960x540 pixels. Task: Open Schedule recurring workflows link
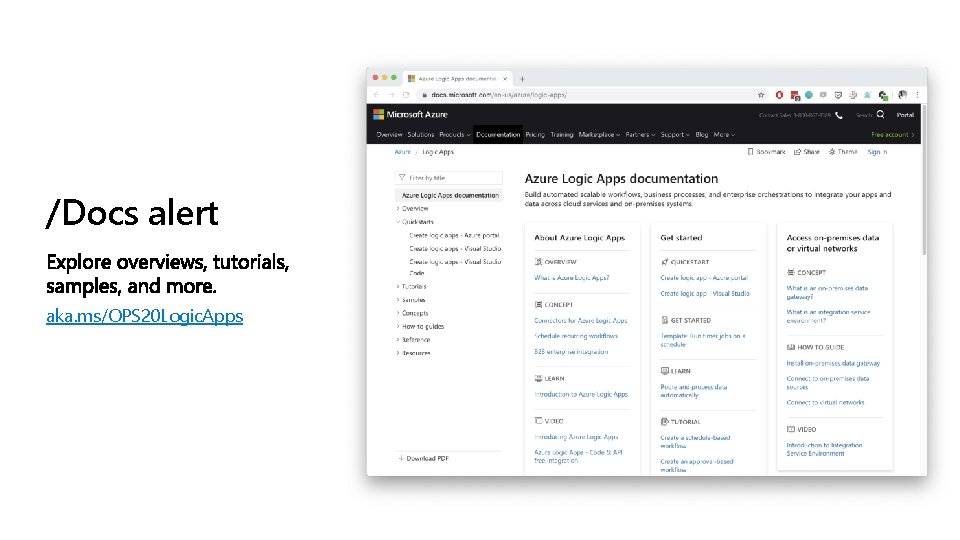(576, 336)
